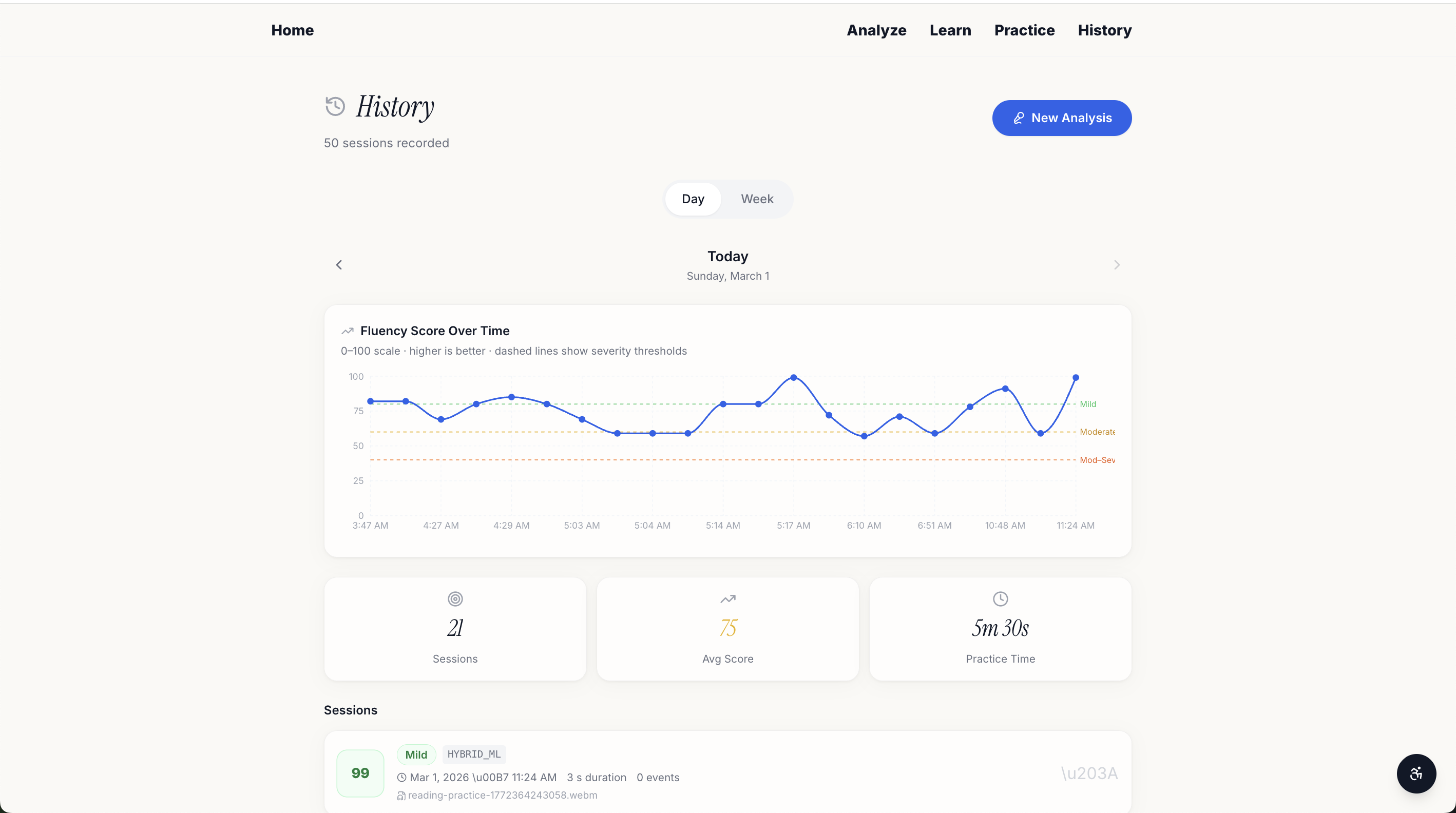The image size is (1456, 813).
Task: Open the Learn nav item
Action: pos(950,30)
